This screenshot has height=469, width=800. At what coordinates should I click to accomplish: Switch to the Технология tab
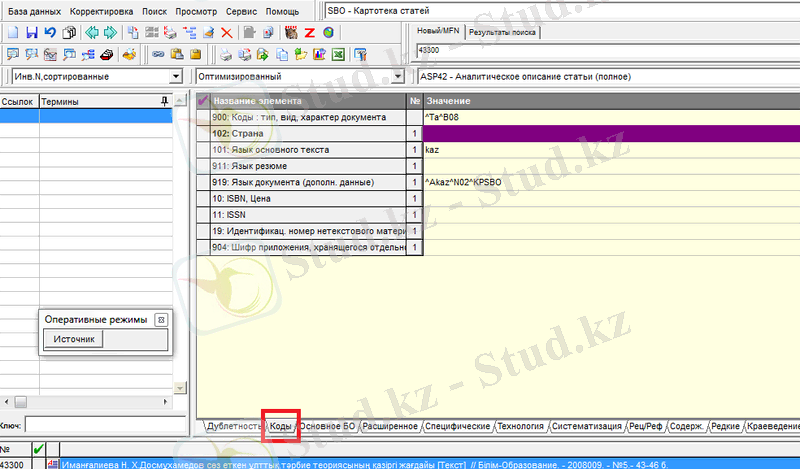pyautogui.click(x=520, y=426)
